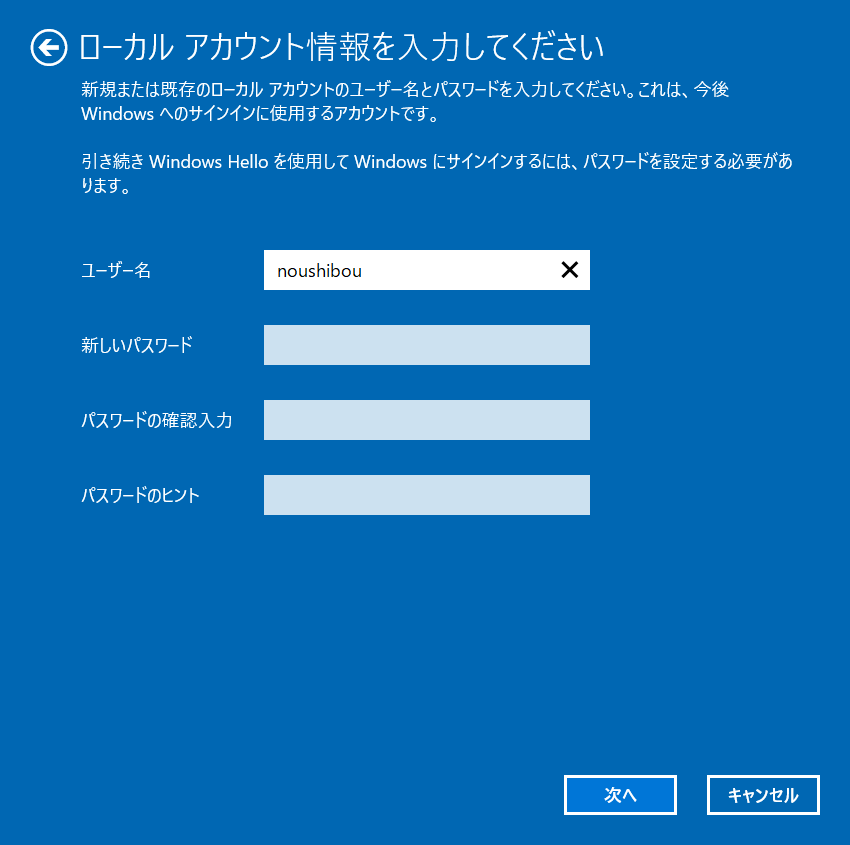The height and width of the screenshot is (845, 850).
Task: Click the キャンセル button
Action: coord(763,795)
